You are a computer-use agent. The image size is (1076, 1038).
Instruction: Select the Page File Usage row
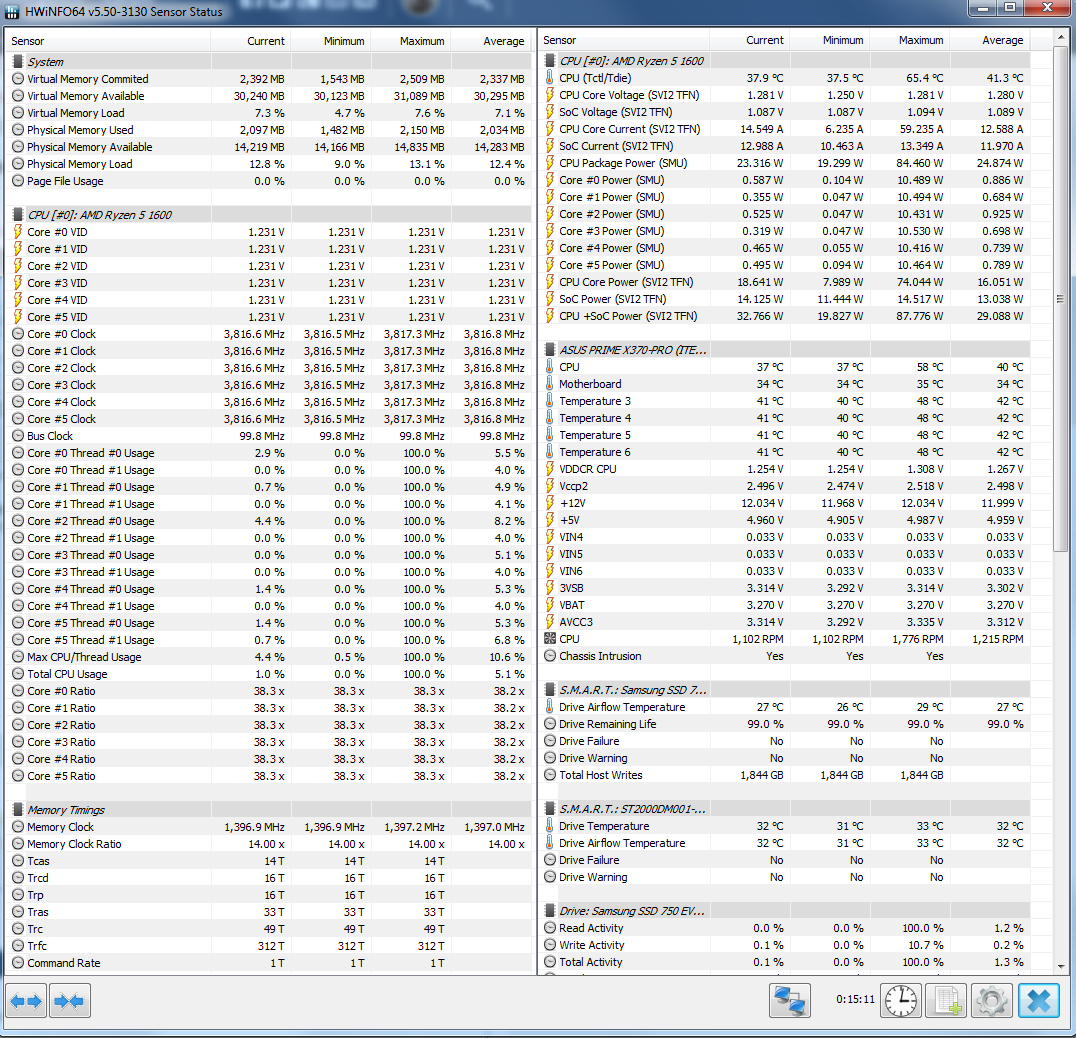269,181
